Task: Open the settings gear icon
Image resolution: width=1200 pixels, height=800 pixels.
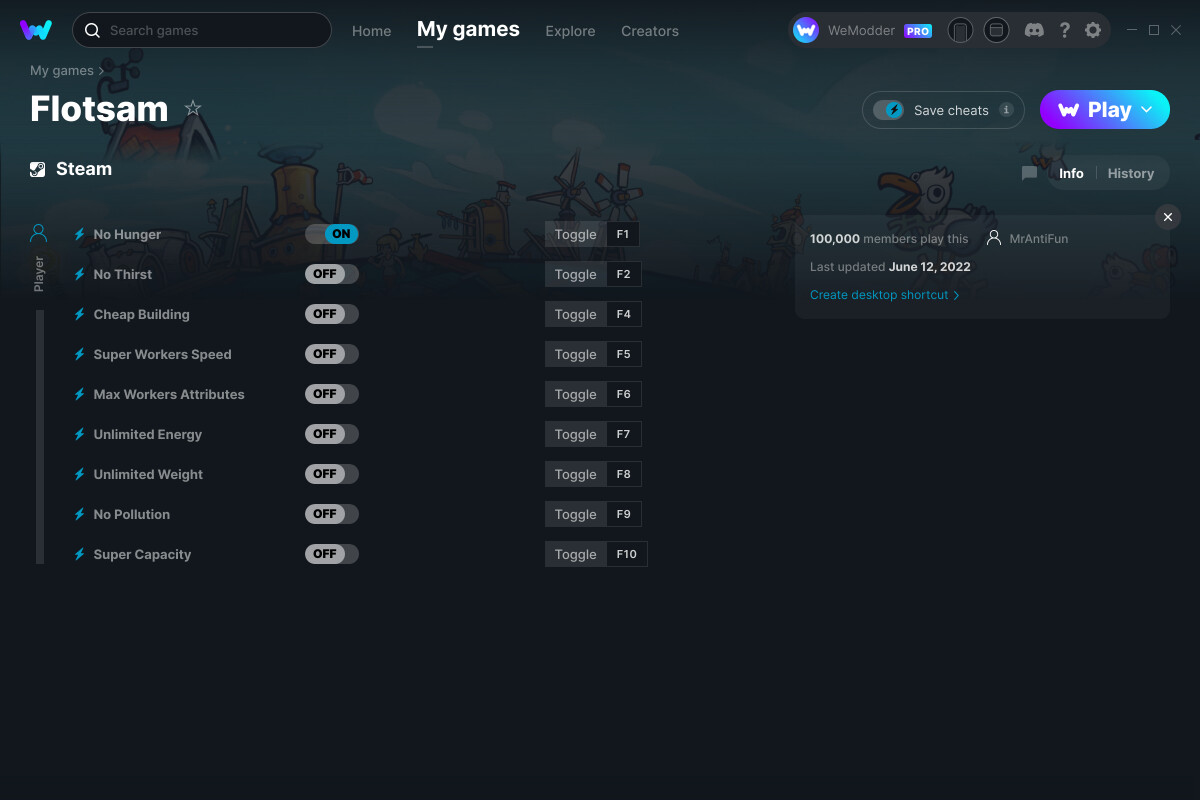Action: pyautogui.click(x=1093, y=30)
